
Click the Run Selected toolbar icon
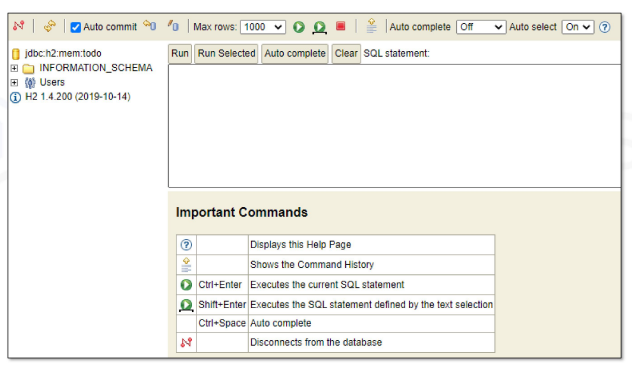tap(320, 27)
